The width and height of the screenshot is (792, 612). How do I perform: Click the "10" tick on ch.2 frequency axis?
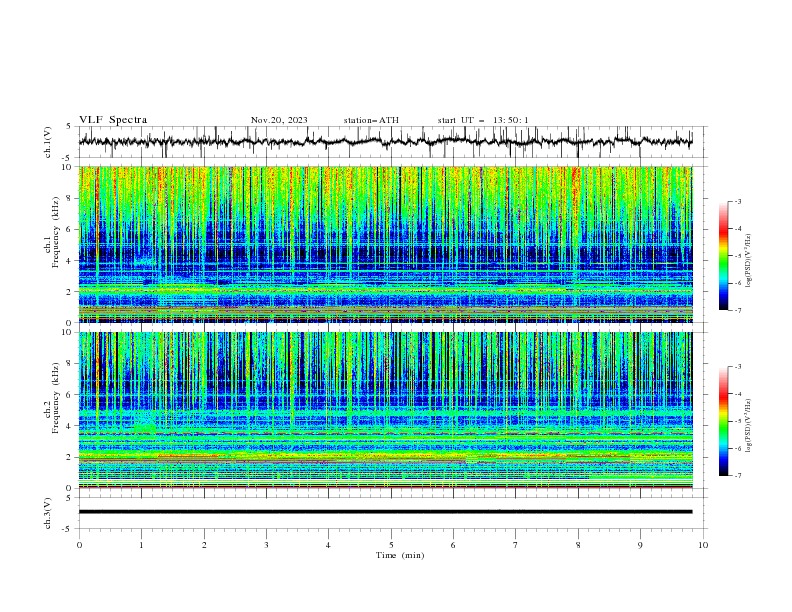(68, 332)
